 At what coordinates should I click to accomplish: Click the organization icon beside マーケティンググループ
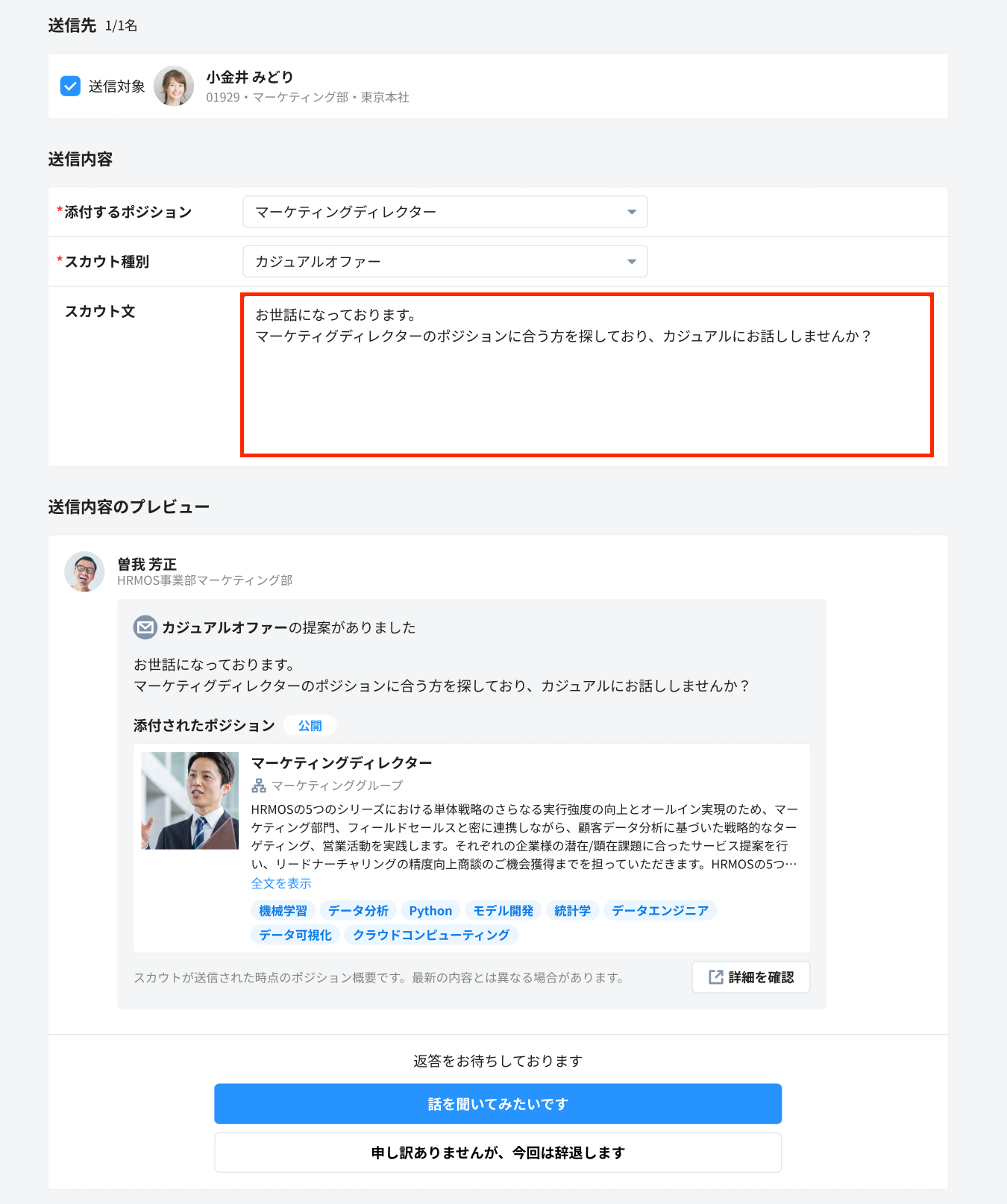tap(259, 786)
